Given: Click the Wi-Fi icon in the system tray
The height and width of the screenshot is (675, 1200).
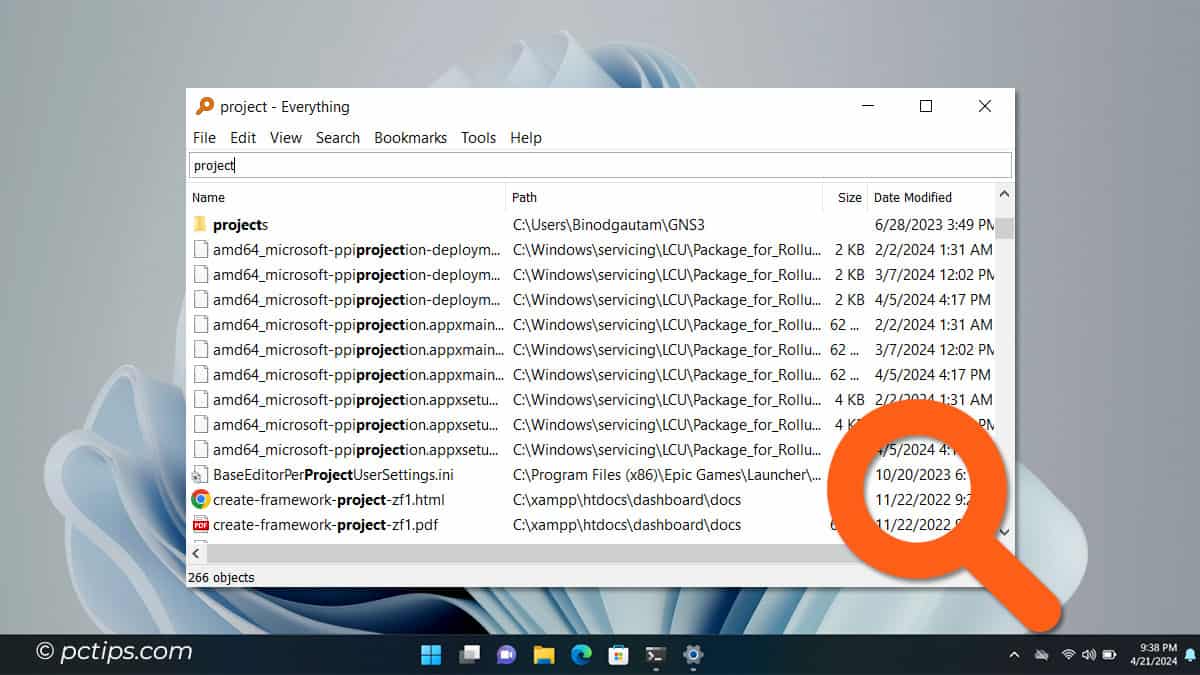Looking at the screenshot, I should point(1068,655).
